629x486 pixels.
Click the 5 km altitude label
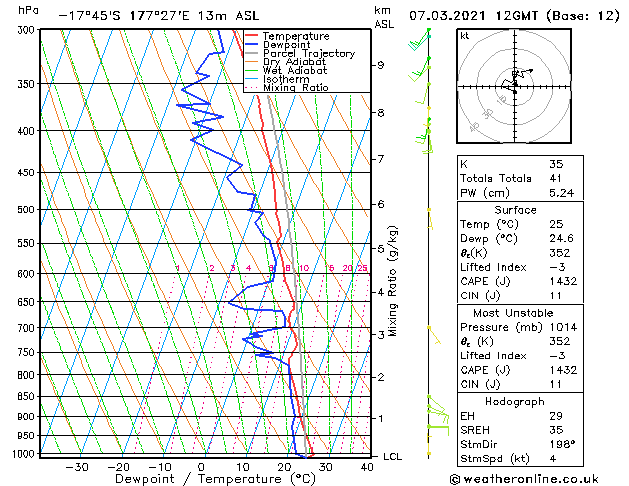pyautogui.click(x=381, y=249)
